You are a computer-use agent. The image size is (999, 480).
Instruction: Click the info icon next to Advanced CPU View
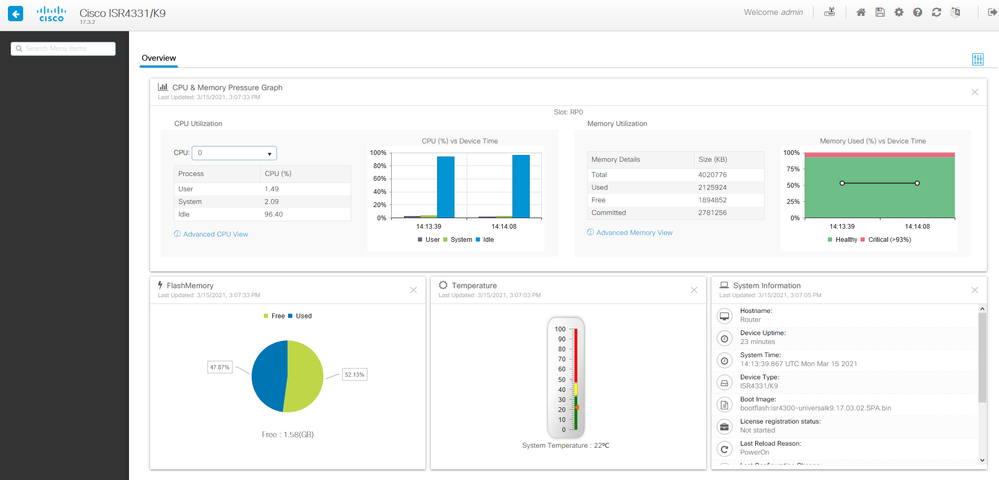pyautogui.click(x=177, y=234)
